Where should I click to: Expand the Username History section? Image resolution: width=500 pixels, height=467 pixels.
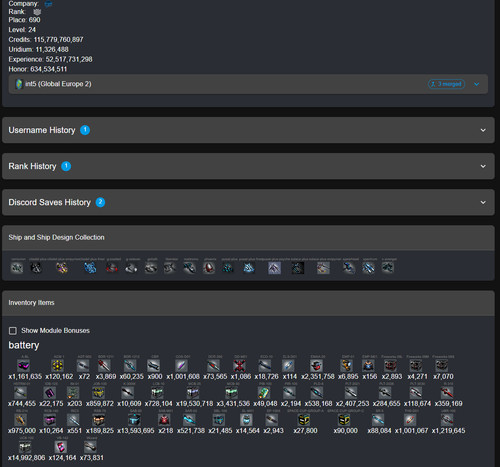(248, 130)
